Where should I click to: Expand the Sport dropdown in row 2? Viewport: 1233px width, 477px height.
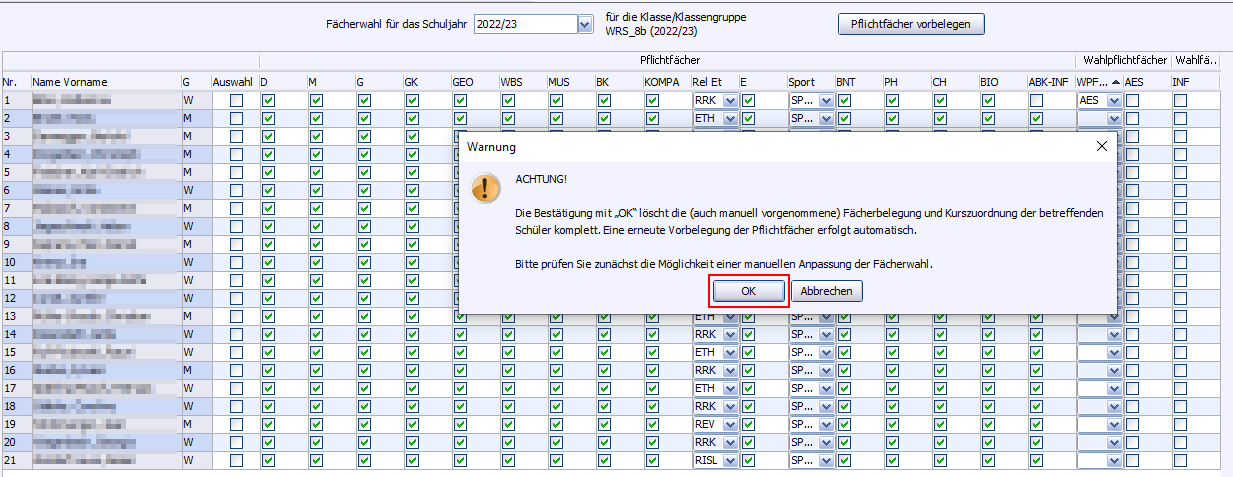click(826, 119)
